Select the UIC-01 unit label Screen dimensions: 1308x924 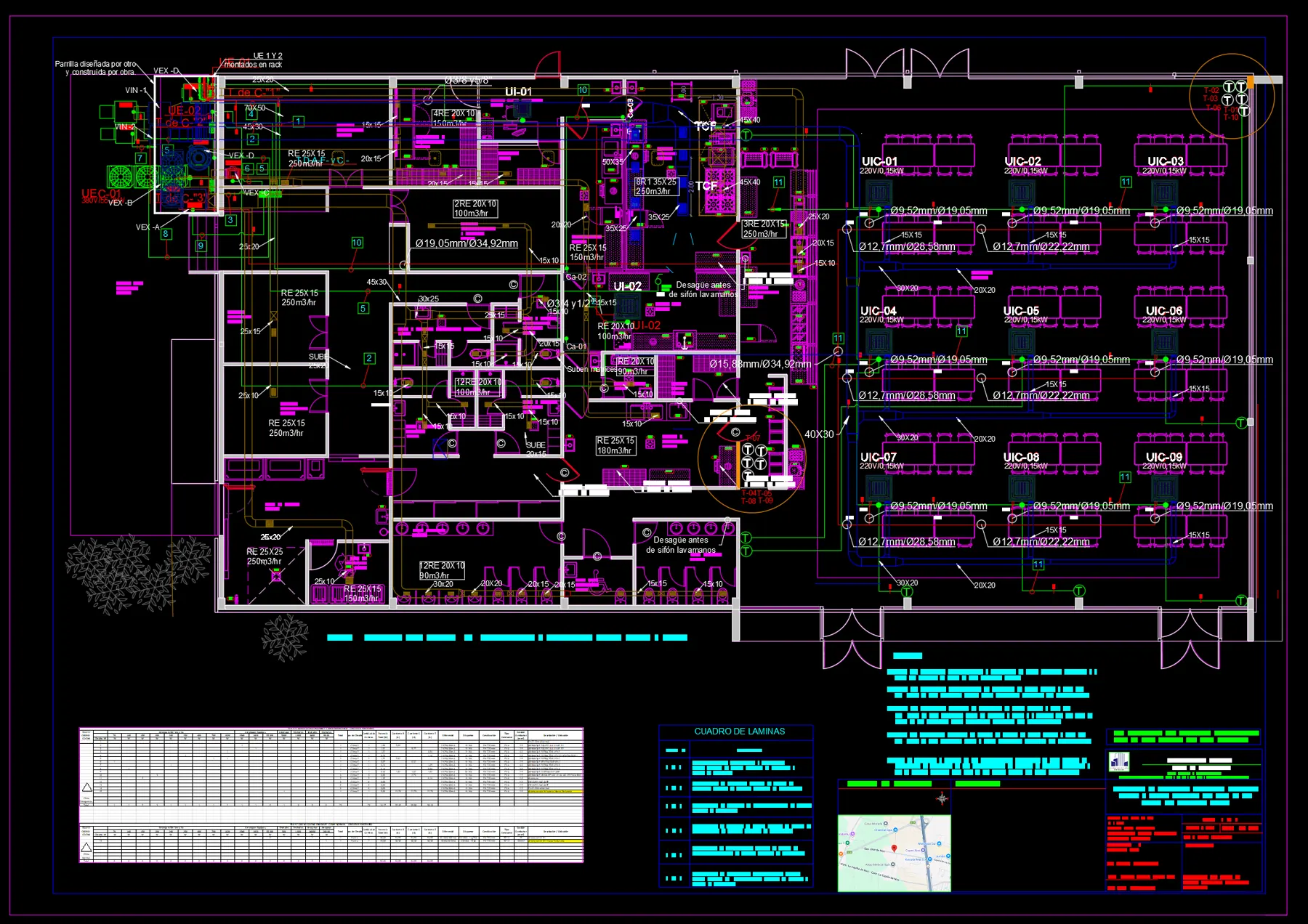click(879, 161)
